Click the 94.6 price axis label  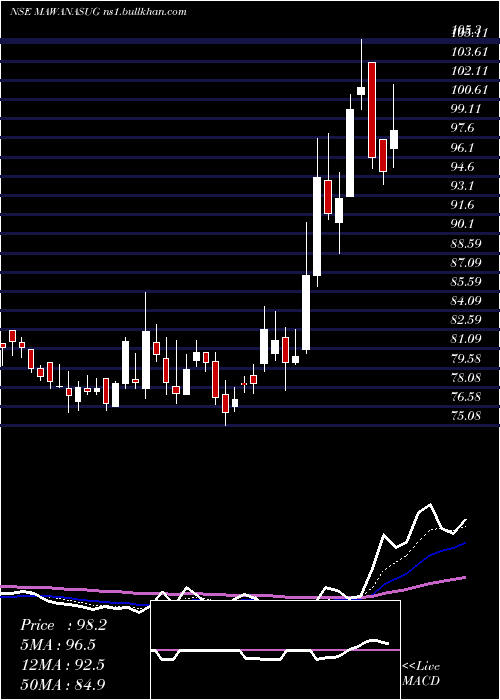[x=463, y=167]
